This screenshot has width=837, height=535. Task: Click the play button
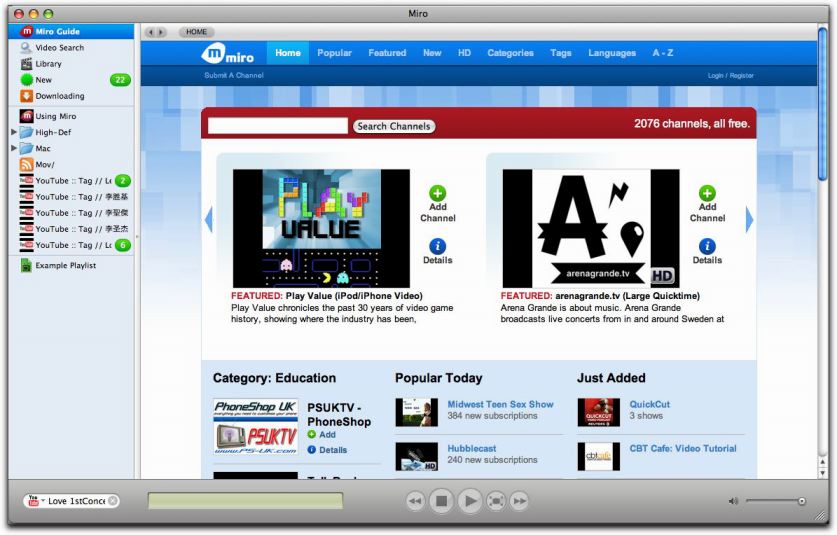470,501
